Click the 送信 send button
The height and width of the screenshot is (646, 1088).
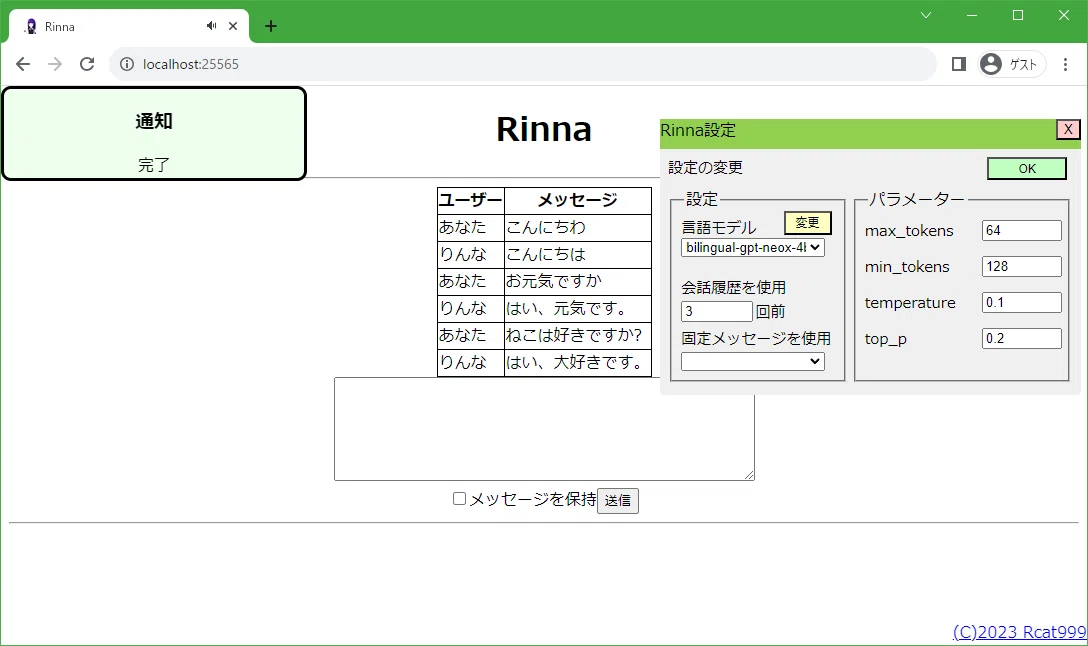618,500
